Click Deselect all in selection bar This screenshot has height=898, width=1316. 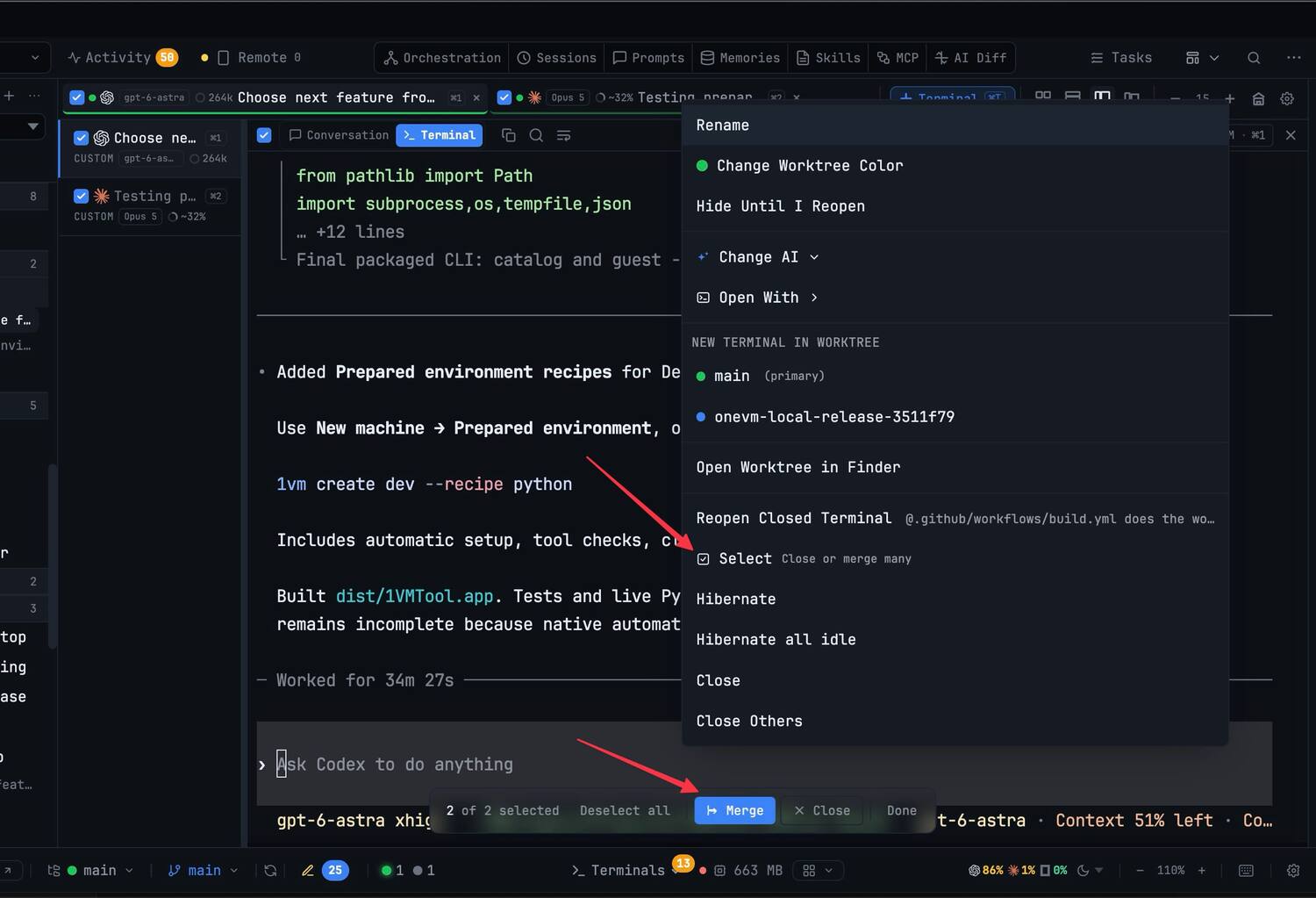[x=624, y=810]
